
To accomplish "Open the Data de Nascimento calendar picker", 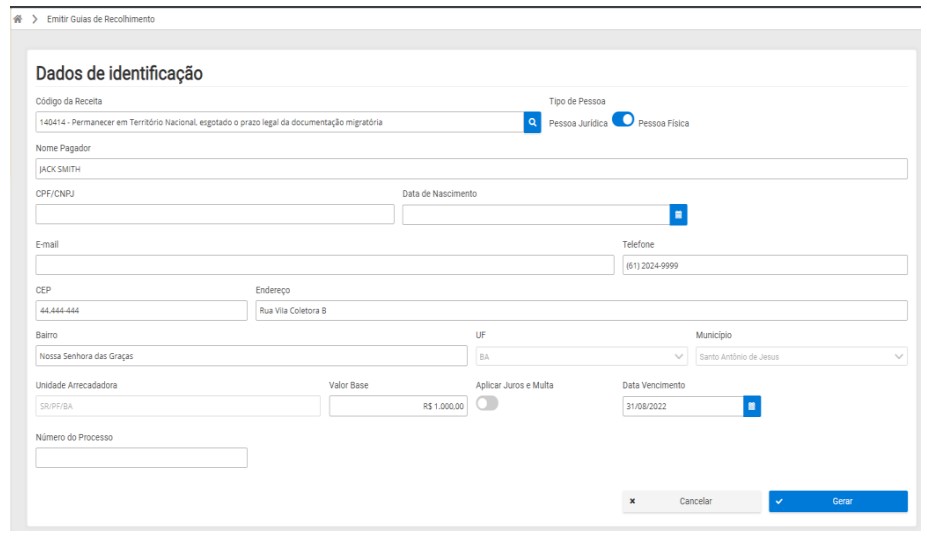I will coord(678,214).
